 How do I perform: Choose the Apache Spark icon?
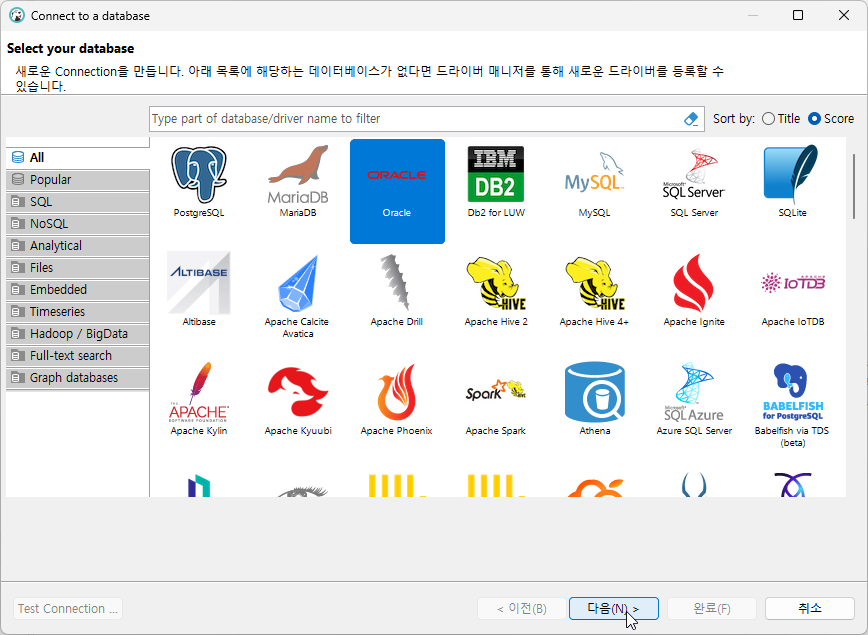pos(495,391)
